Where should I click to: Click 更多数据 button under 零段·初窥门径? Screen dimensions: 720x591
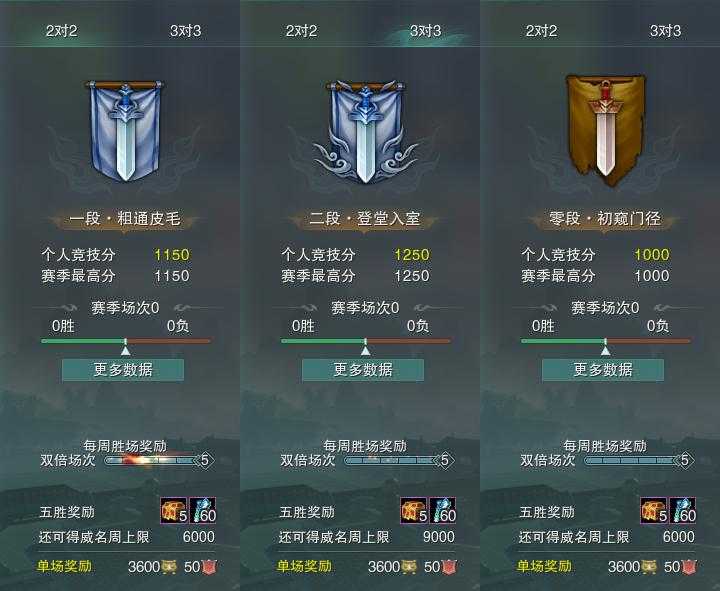(x=603, y=370)
